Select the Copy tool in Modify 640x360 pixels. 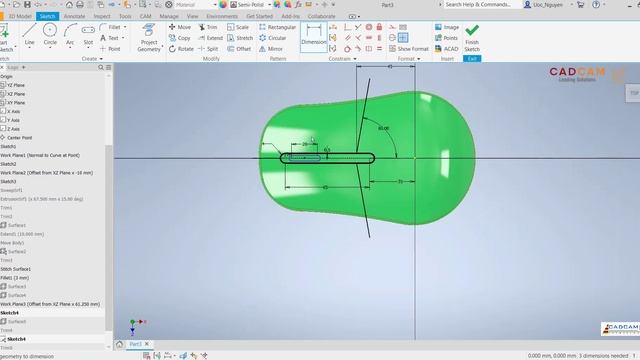coord(180,38)
